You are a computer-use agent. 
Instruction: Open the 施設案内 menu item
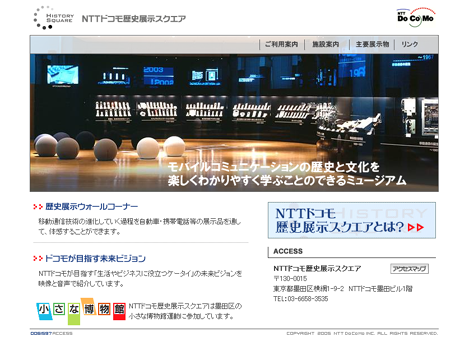[x=326, y=44]
